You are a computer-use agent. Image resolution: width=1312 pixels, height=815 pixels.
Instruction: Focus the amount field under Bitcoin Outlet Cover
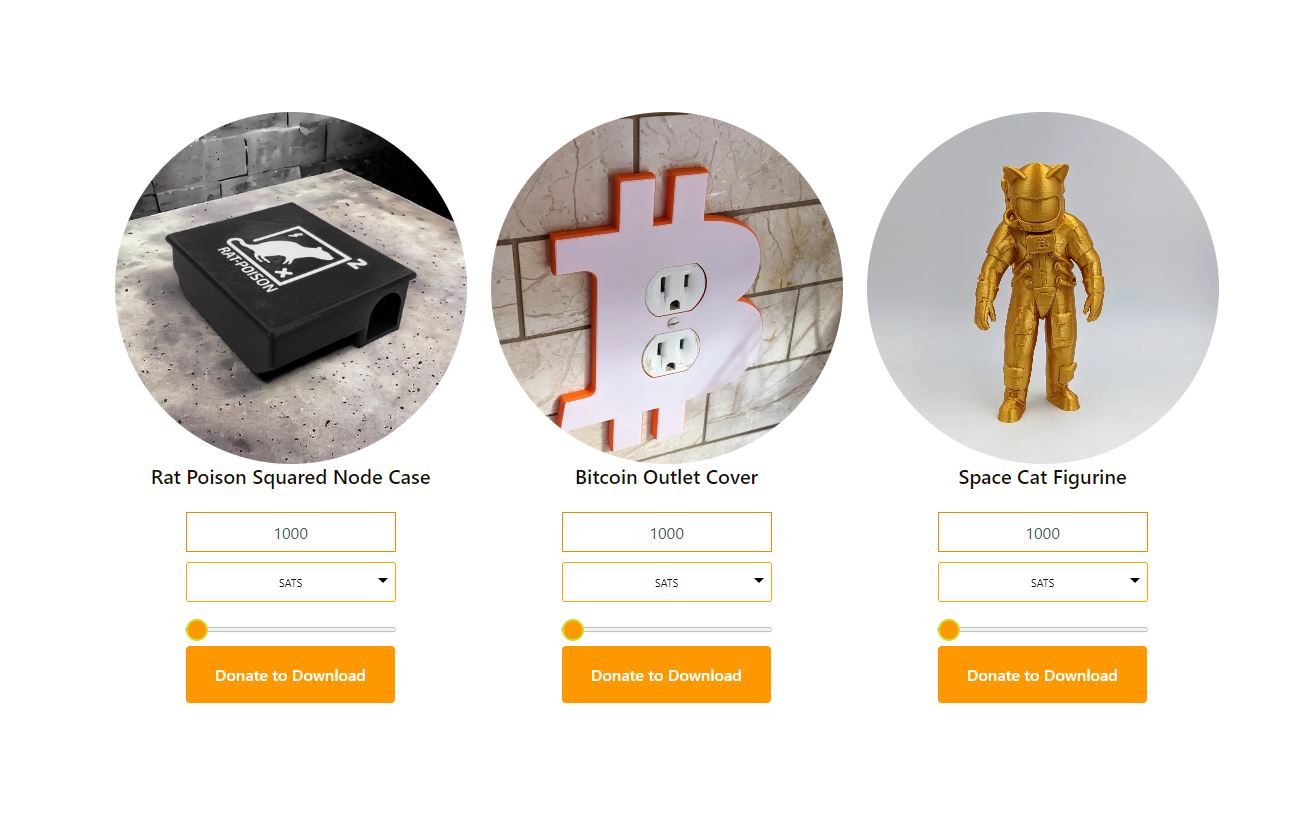667,532
